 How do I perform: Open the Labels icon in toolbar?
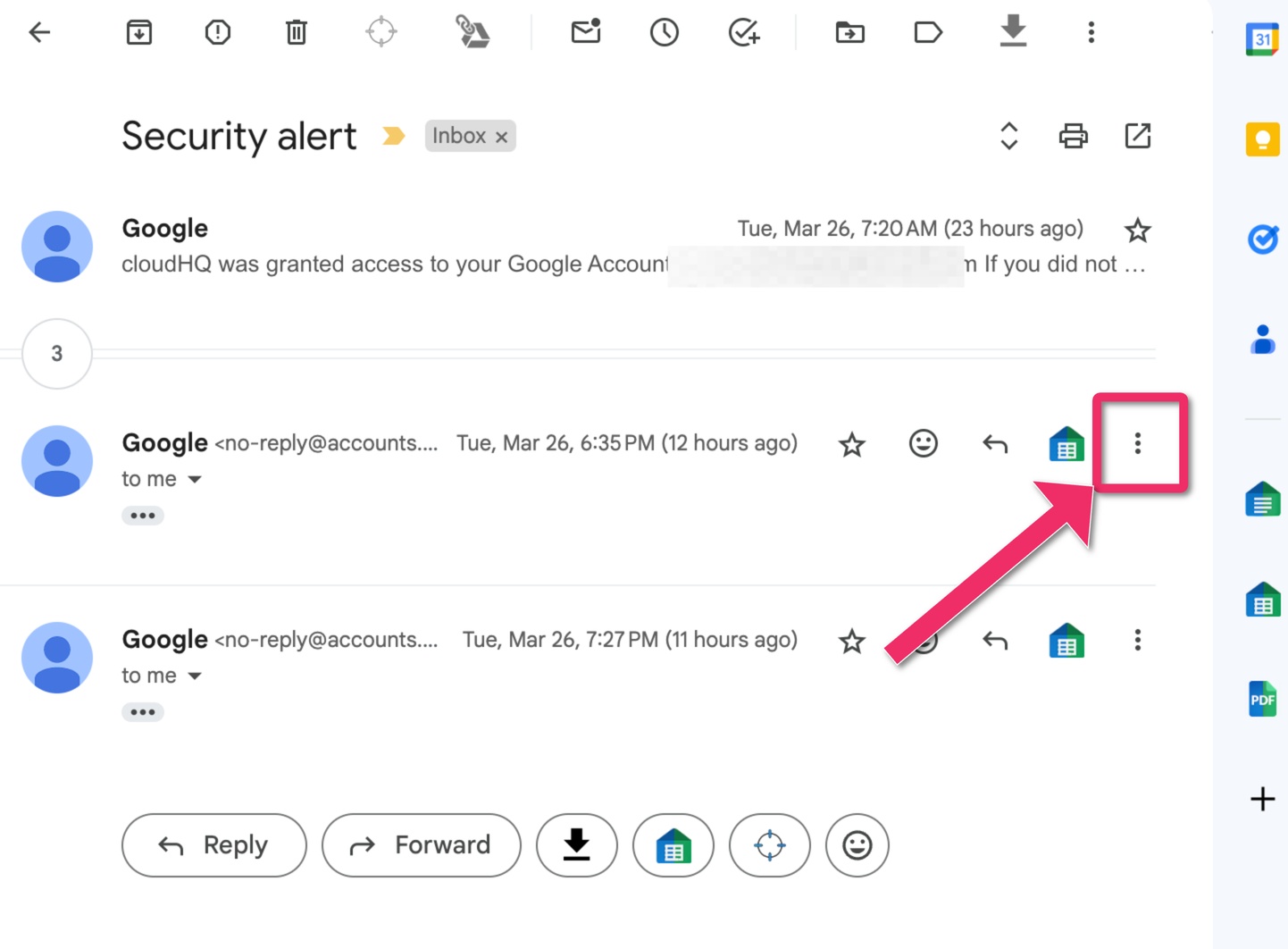[929, 33]
